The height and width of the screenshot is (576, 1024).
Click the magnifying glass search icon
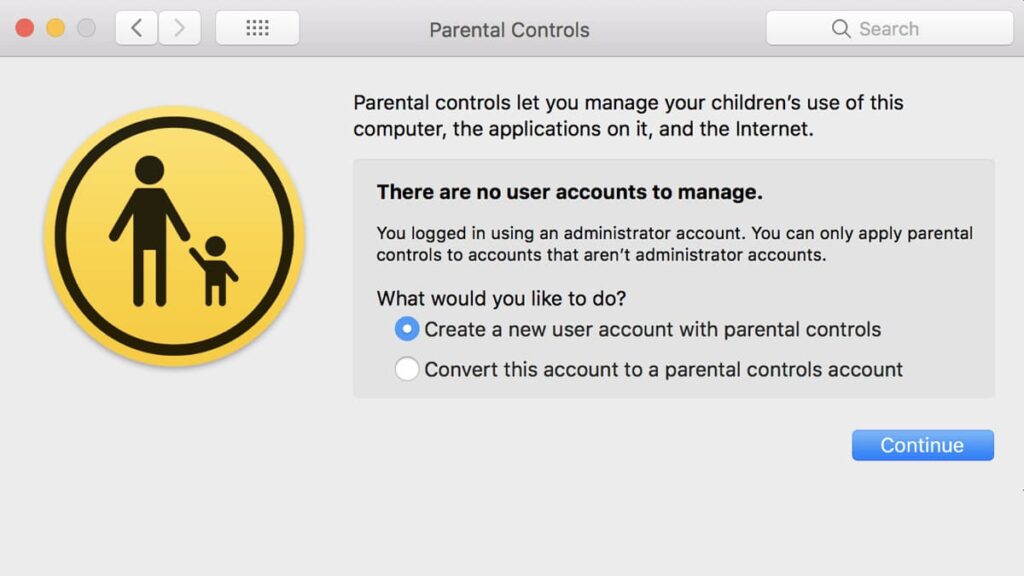pyautogui.click(x=841, y=29)
